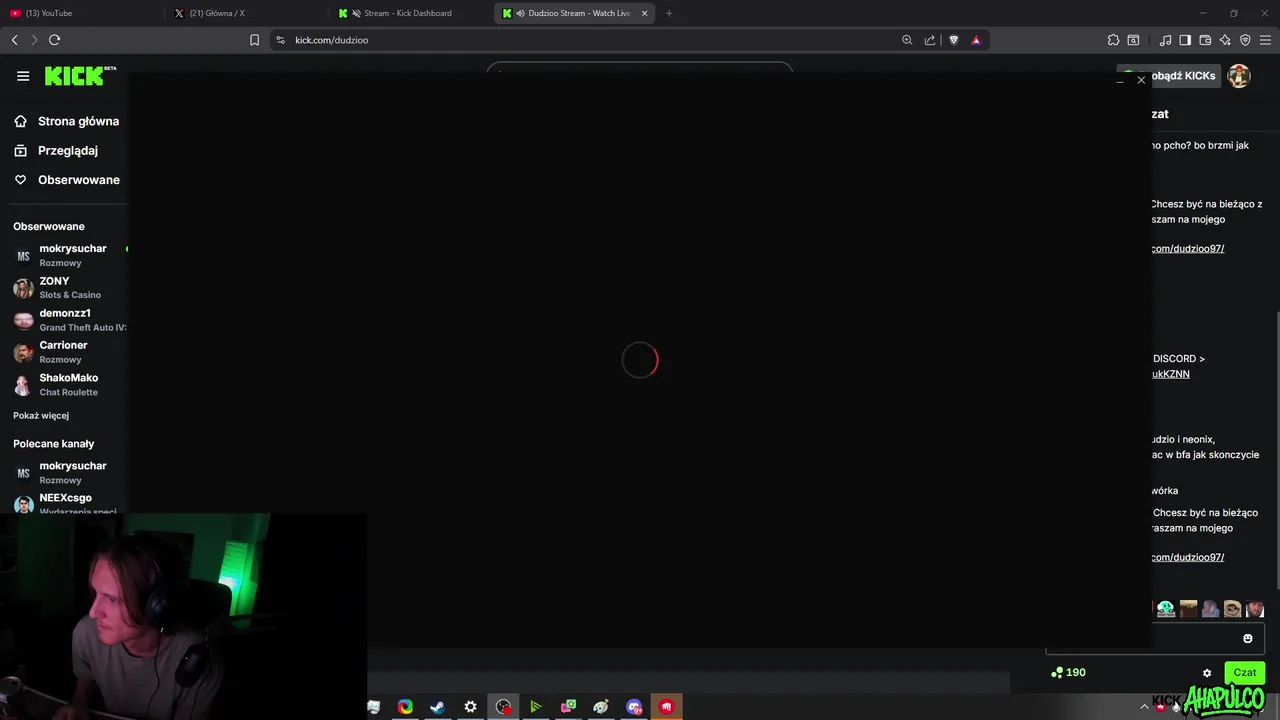
Task: Click the Zdobądź KICKs button
Action: pos(1169,76)
